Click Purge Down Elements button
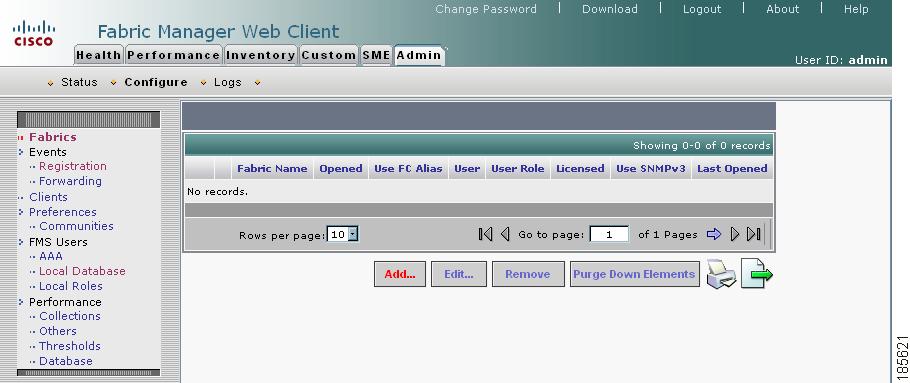This screenshot has width=910, height=383. point(634,274)
